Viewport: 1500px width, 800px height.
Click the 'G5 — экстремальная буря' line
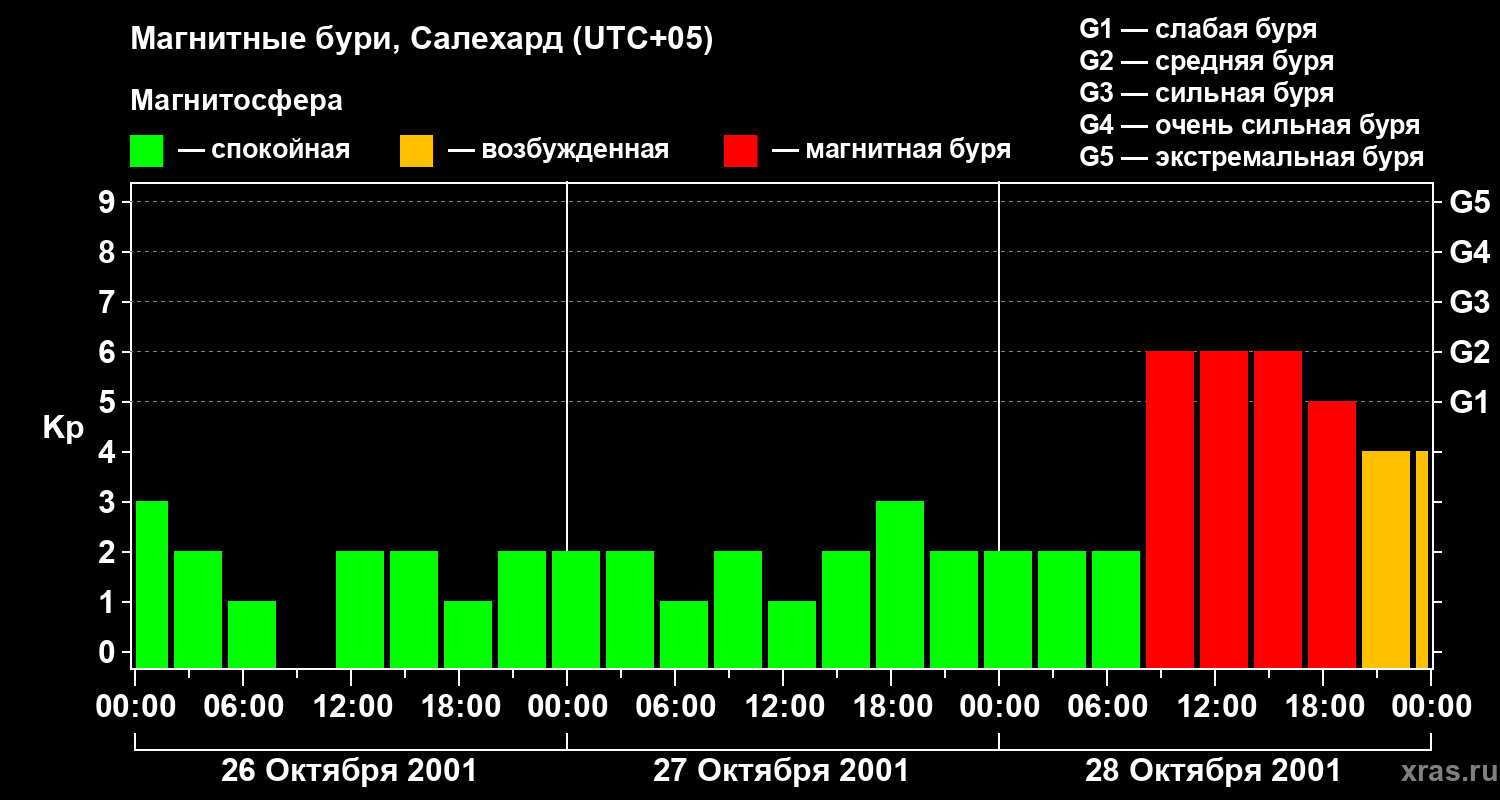[1251, 157]
